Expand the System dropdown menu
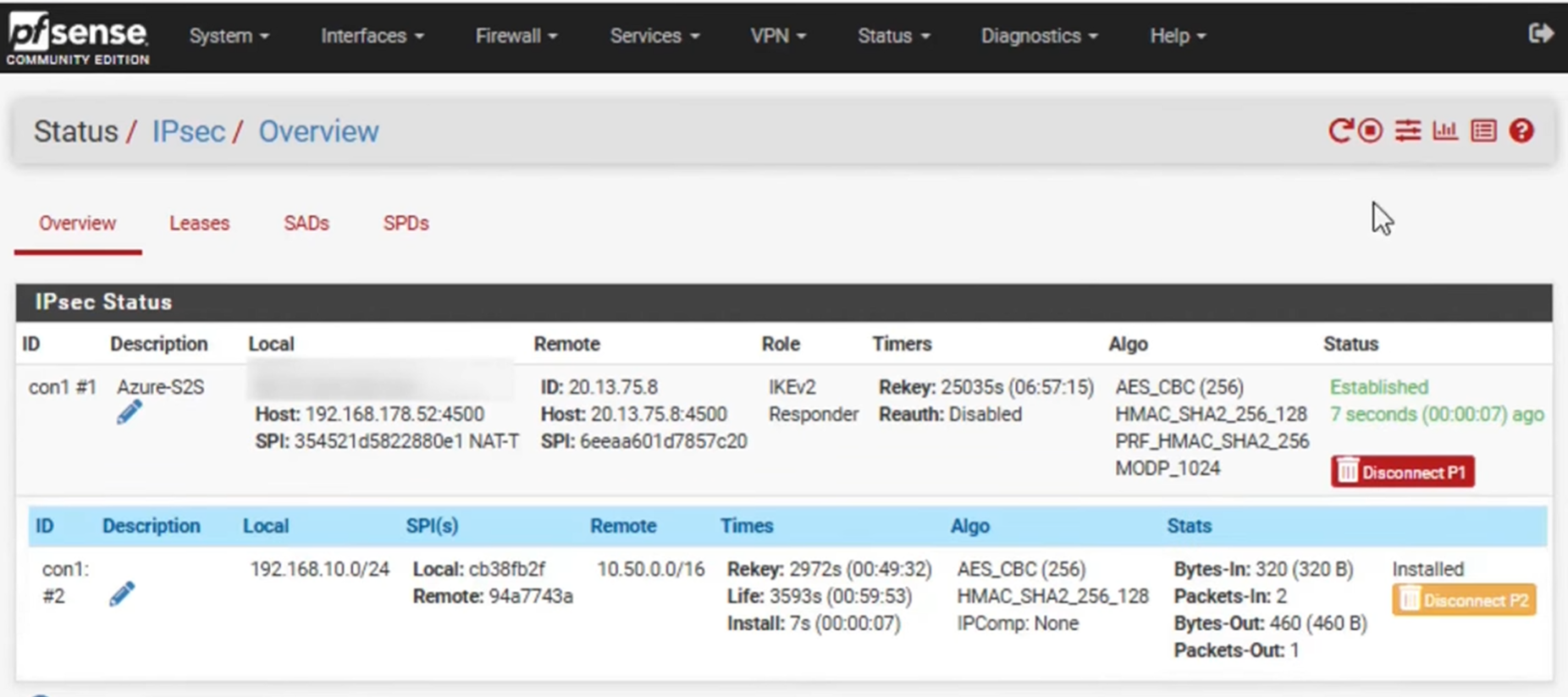The image size is (1568, 697). click(229, 36)
